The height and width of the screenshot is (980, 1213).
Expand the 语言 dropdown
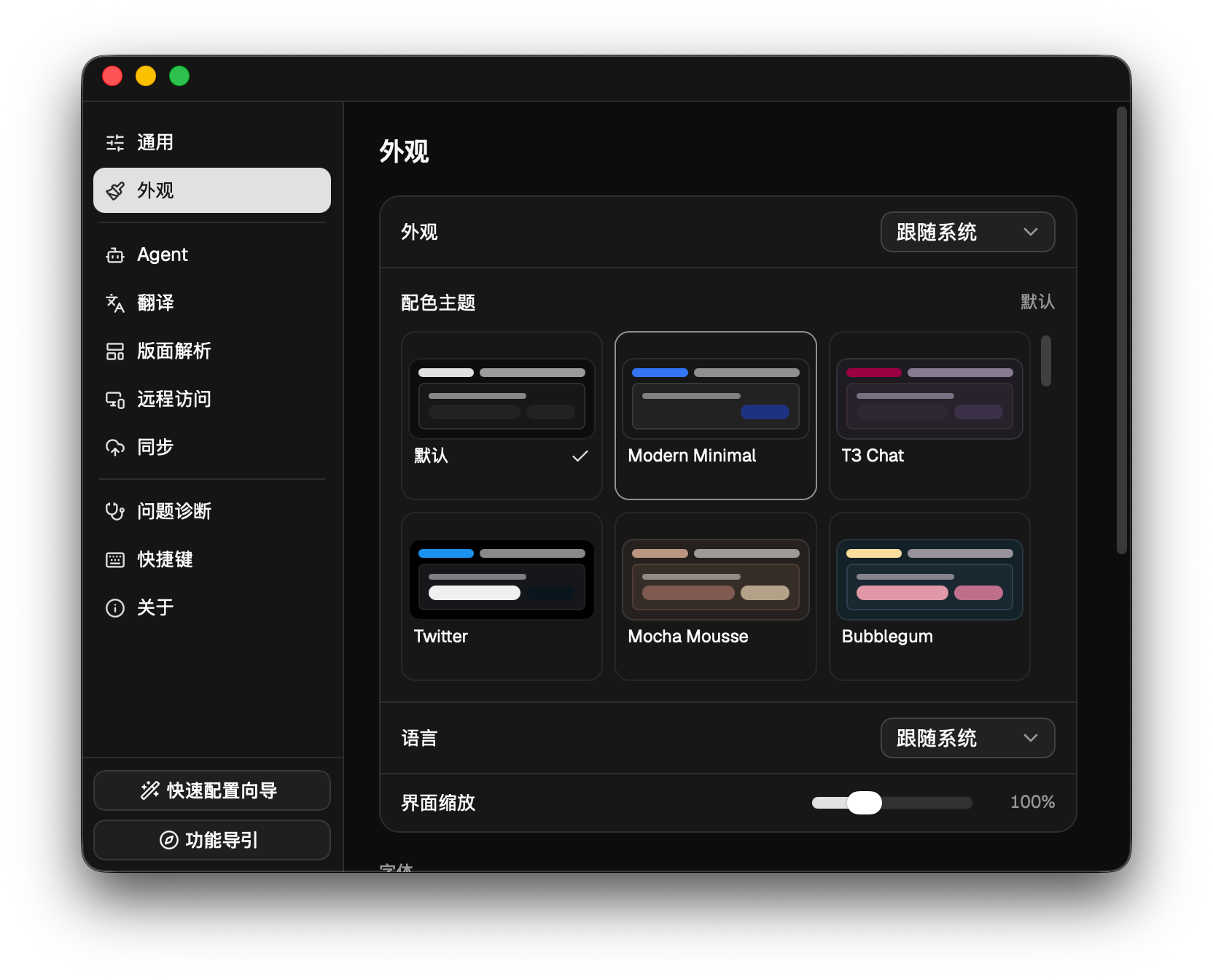pos(967,738)
